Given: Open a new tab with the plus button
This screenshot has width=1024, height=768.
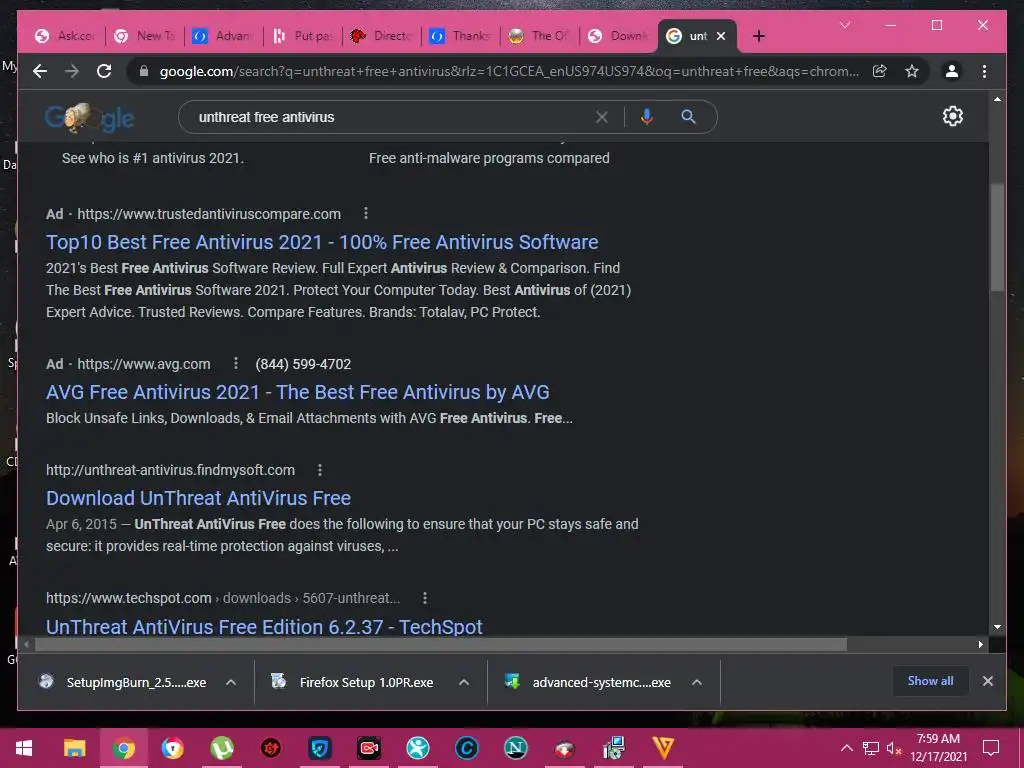Looking at the screenshot, I should tap(758, 36).
